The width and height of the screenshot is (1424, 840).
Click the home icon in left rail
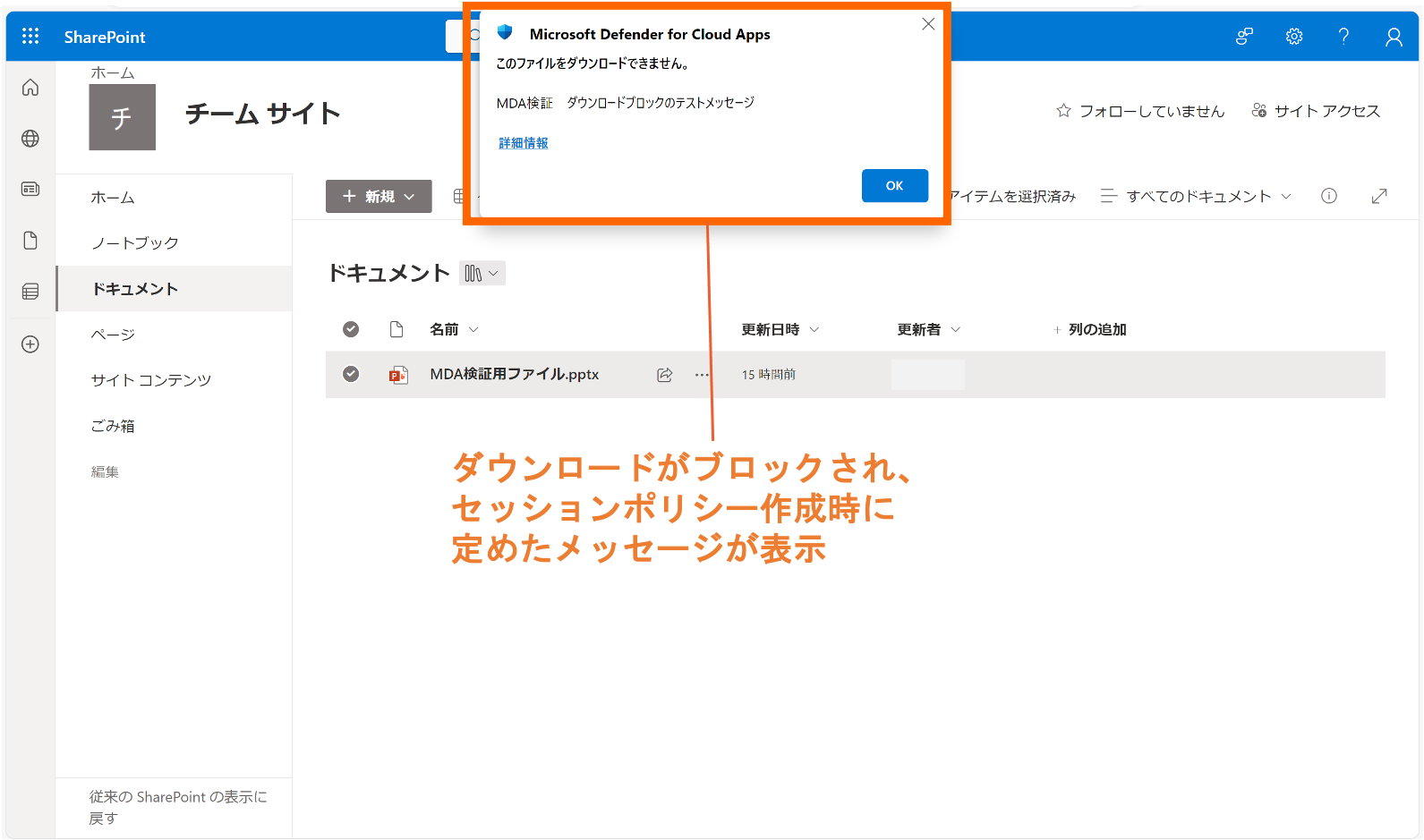point(30,88)
